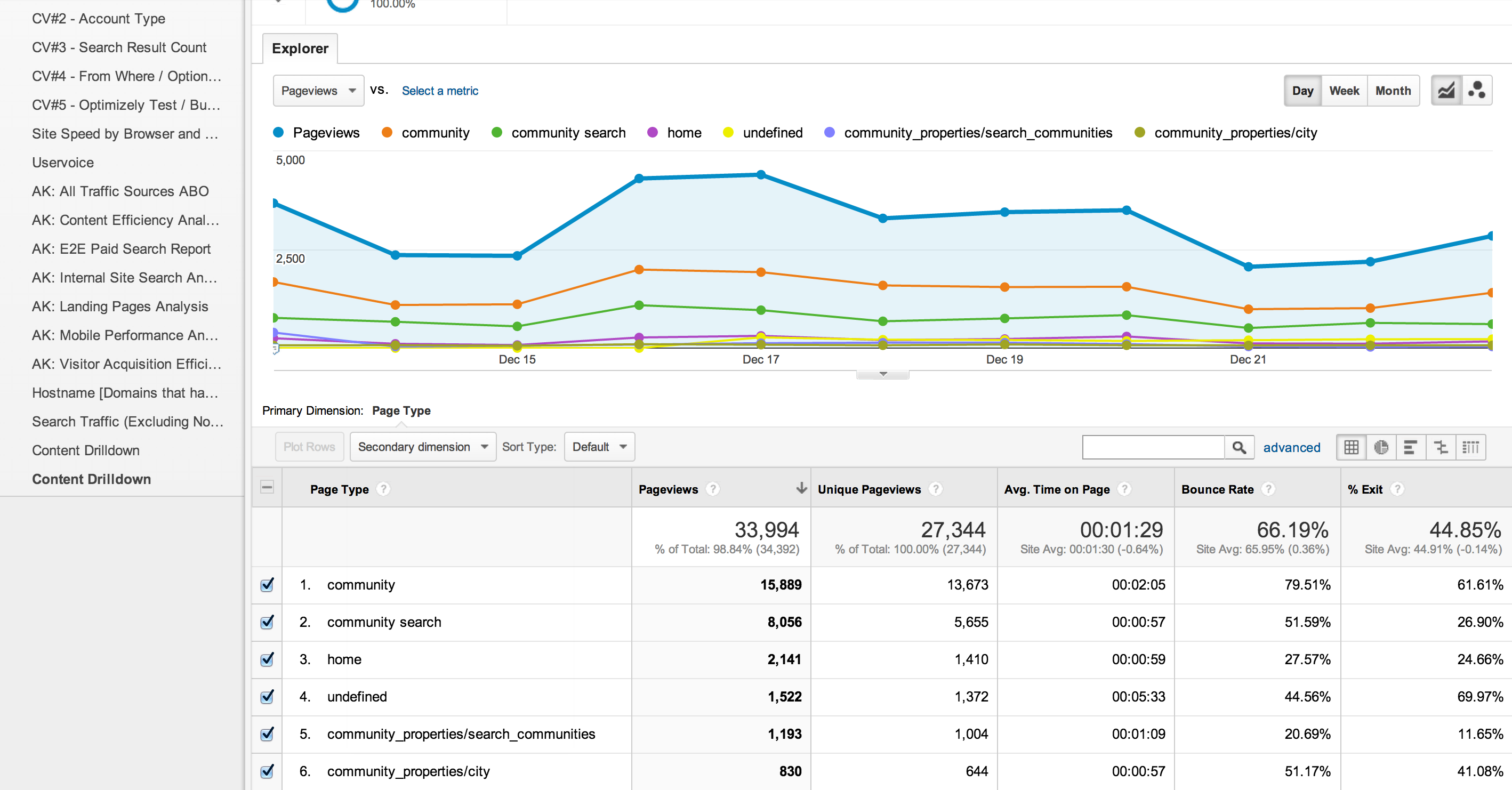Click help icon next to Bounce Rate
Viewport: 1512px width, 790px height.
tap(1268, 489)
